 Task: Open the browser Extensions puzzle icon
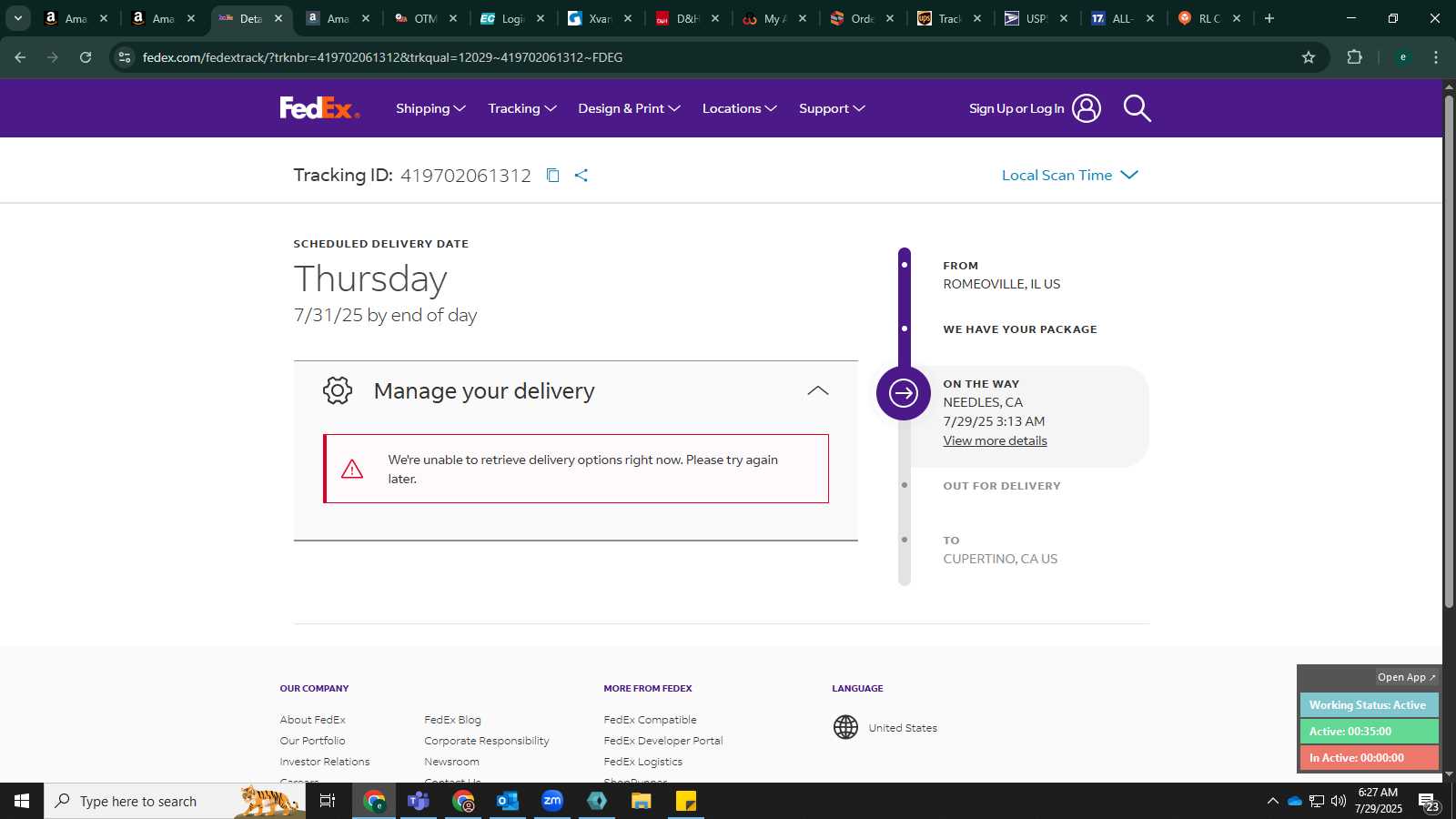(x=1354, y=57)
